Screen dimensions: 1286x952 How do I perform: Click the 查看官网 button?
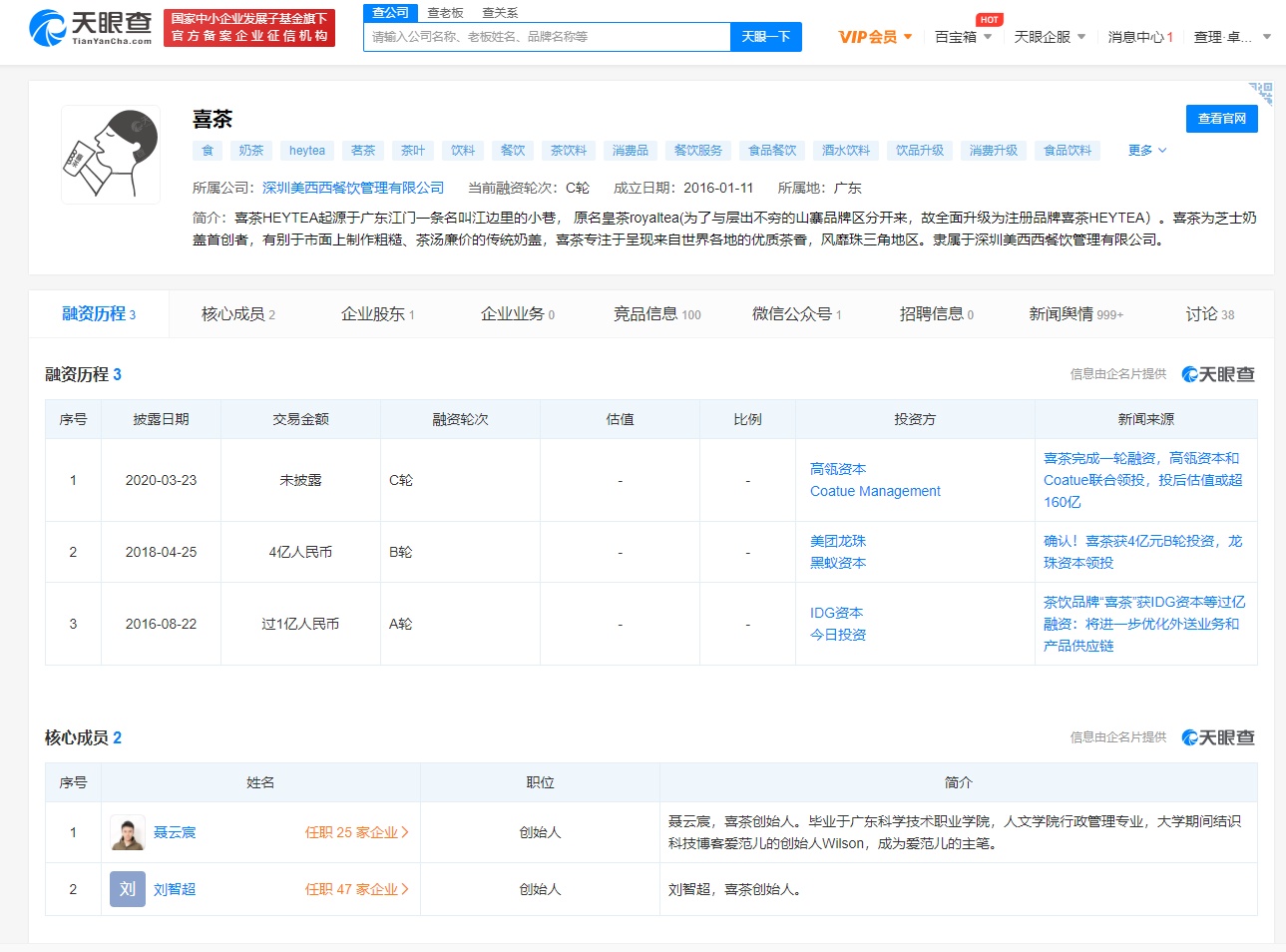(1222, 119)
